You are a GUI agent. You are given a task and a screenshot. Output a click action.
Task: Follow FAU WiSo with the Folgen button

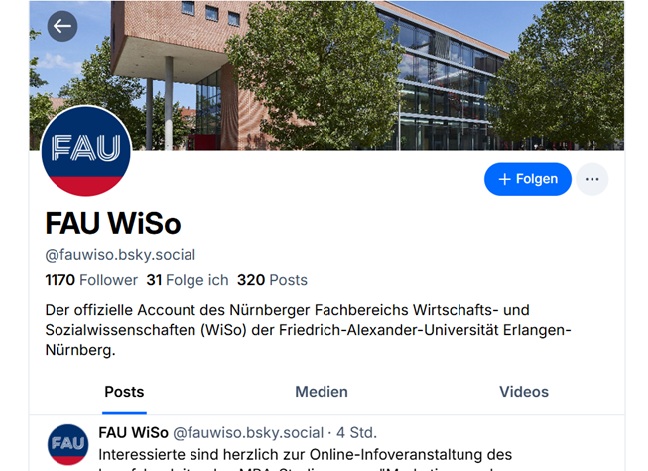(528, 179)
